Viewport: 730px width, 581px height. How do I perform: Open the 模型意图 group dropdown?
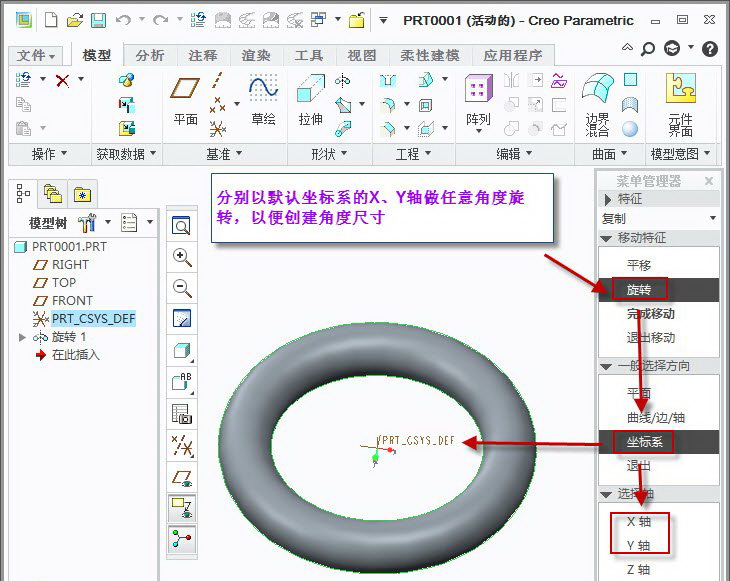click(680, 154)
